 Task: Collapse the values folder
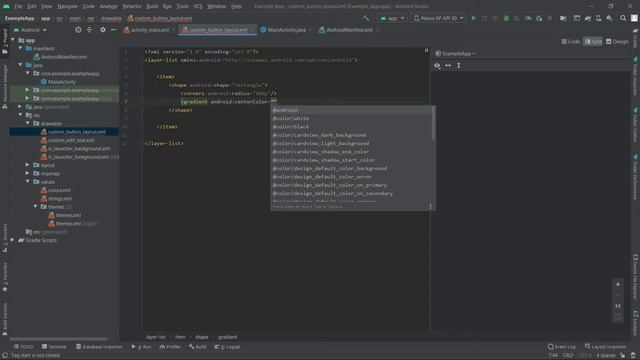[x=28, y=182]
